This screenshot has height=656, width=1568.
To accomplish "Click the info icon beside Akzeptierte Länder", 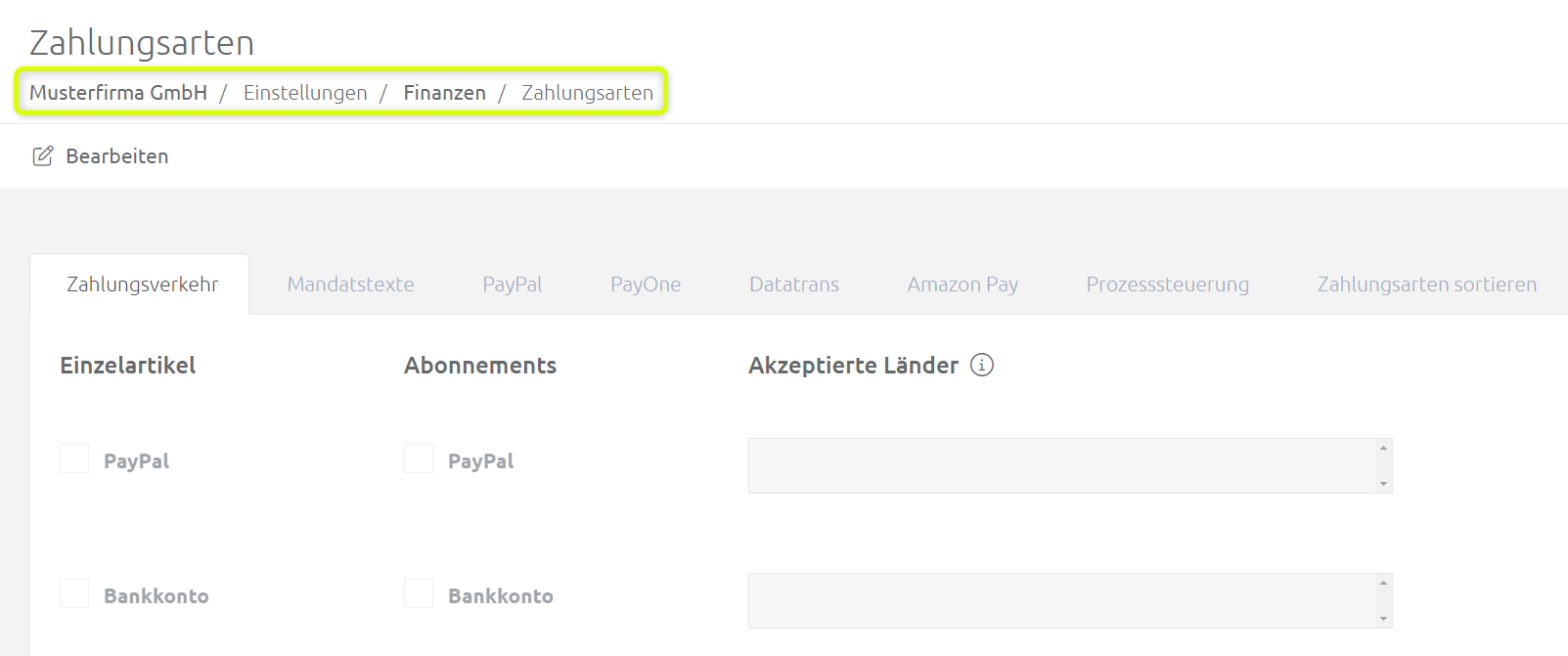I will [981, 365].
